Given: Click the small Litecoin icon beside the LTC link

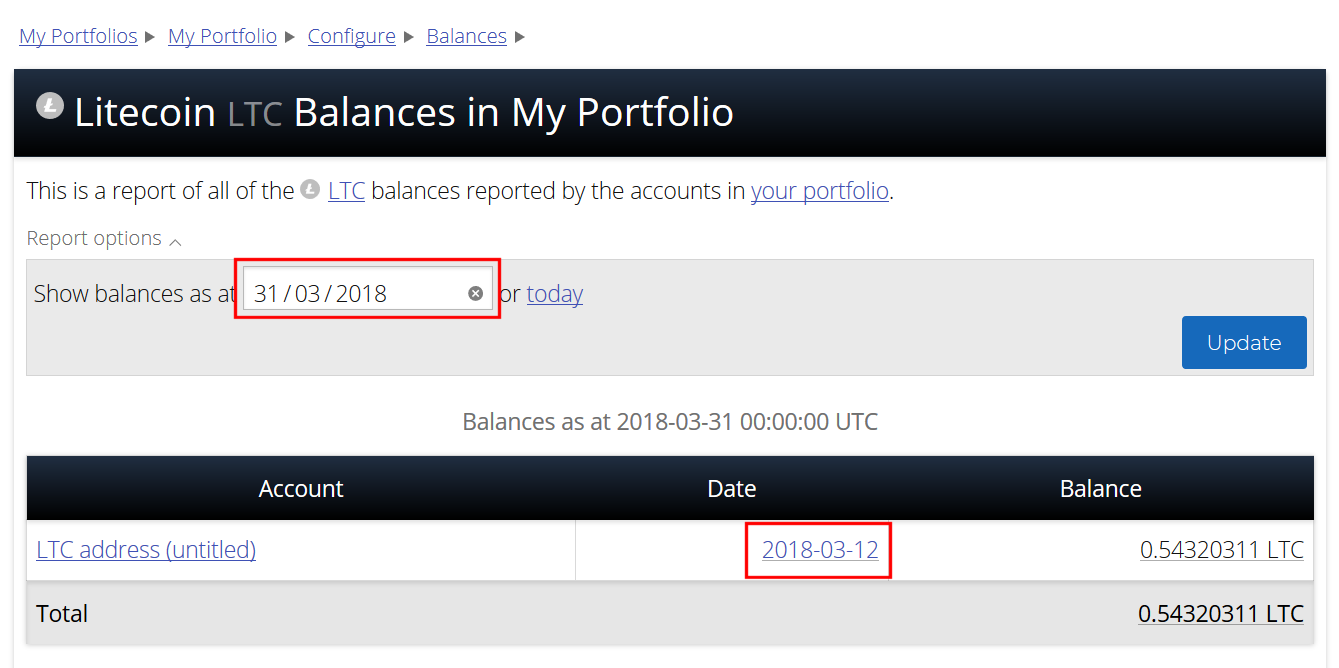Looking at the screenshot, I should (310, 189).
